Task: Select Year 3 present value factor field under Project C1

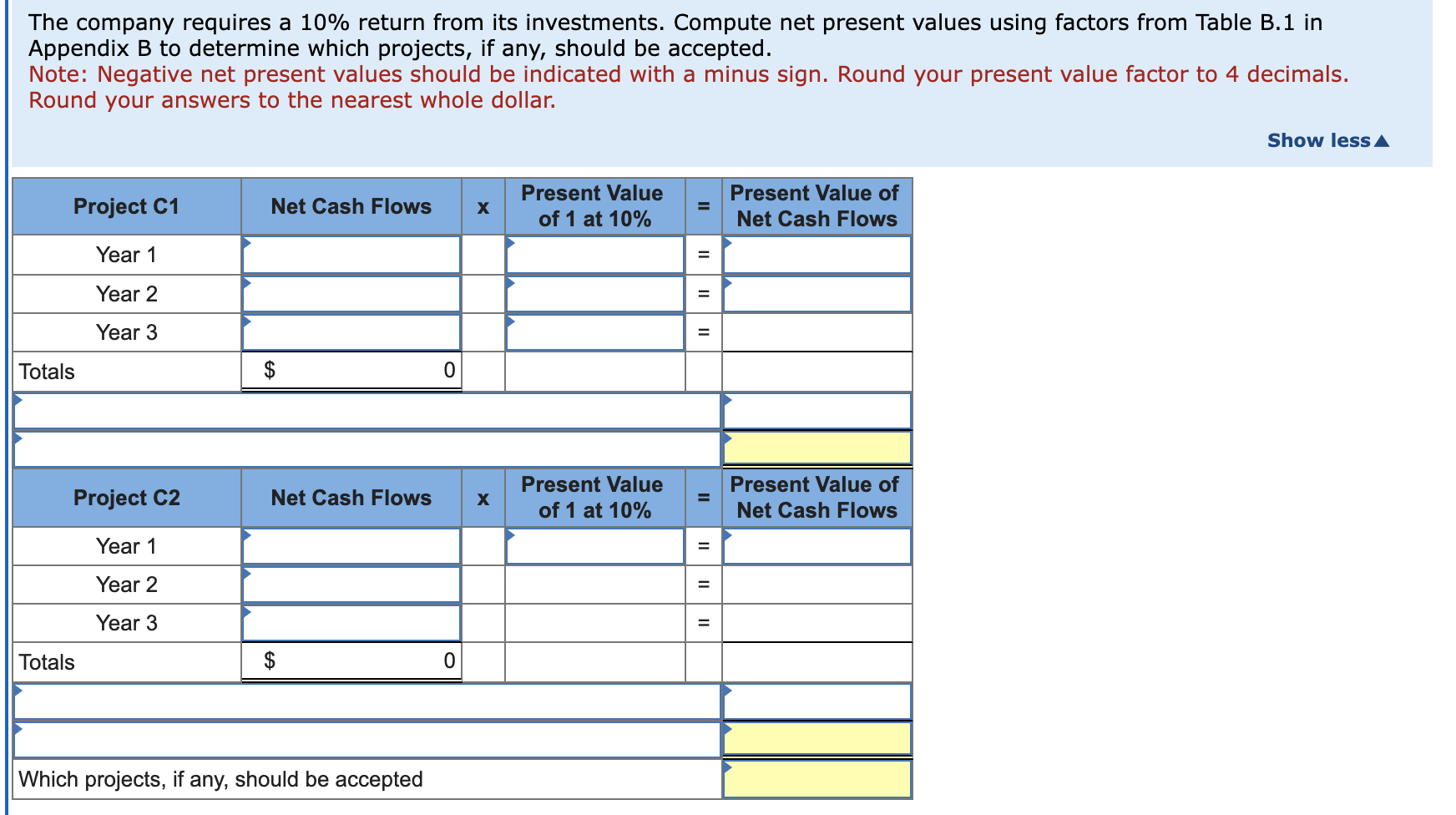Action: [x=594, y=332]
